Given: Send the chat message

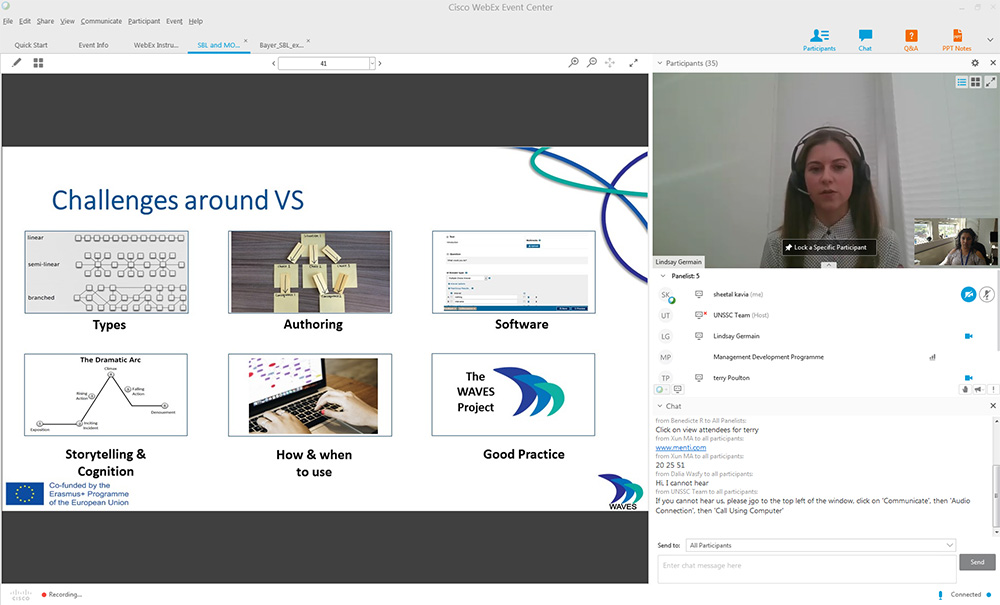Looking at the screenshot, I should click(977, 562).
